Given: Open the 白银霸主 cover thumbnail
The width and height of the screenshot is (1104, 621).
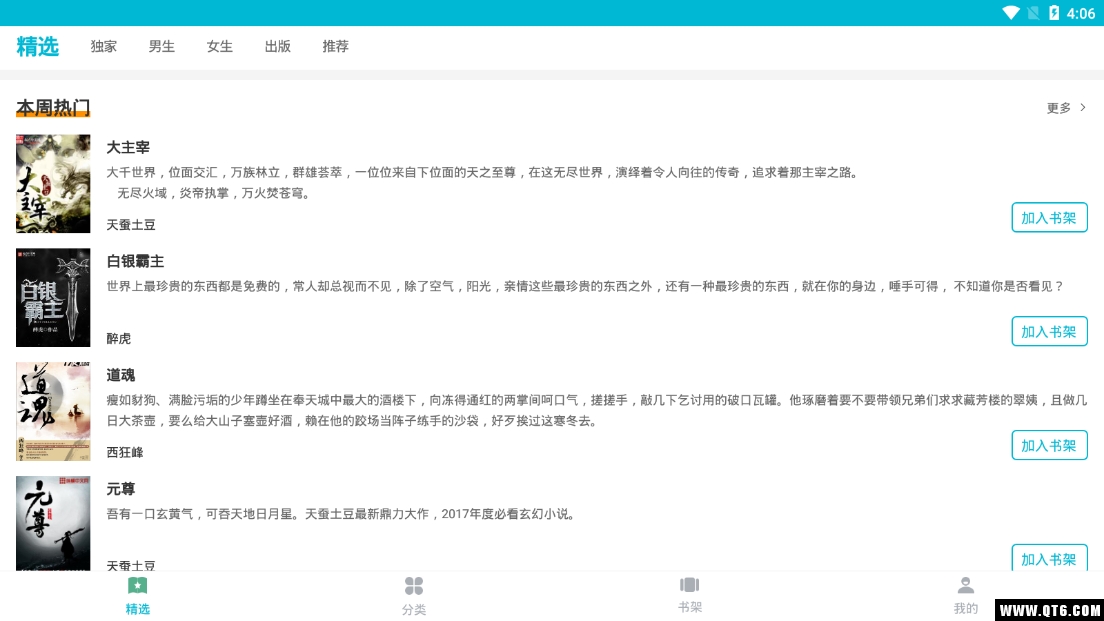Looking at the screenshot, I should click(53, 297).
